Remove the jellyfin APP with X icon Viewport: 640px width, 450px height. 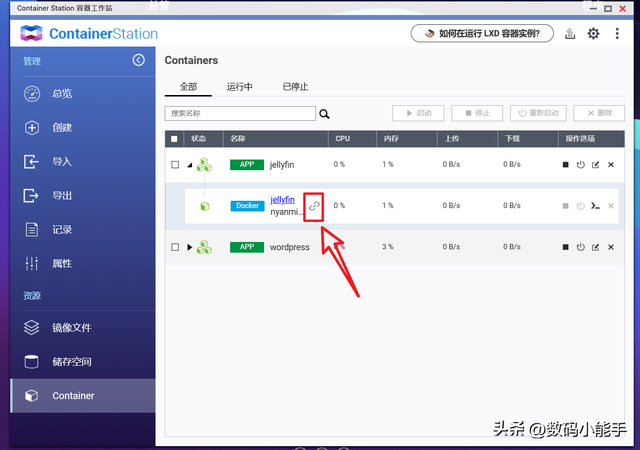coord(611,165)
